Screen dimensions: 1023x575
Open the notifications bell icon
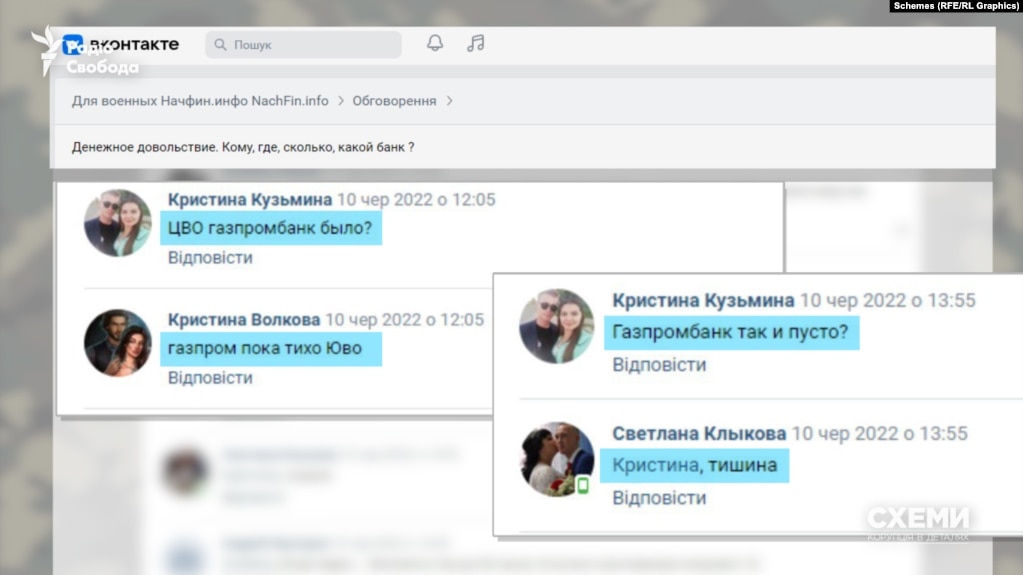(x=435, y=43)
